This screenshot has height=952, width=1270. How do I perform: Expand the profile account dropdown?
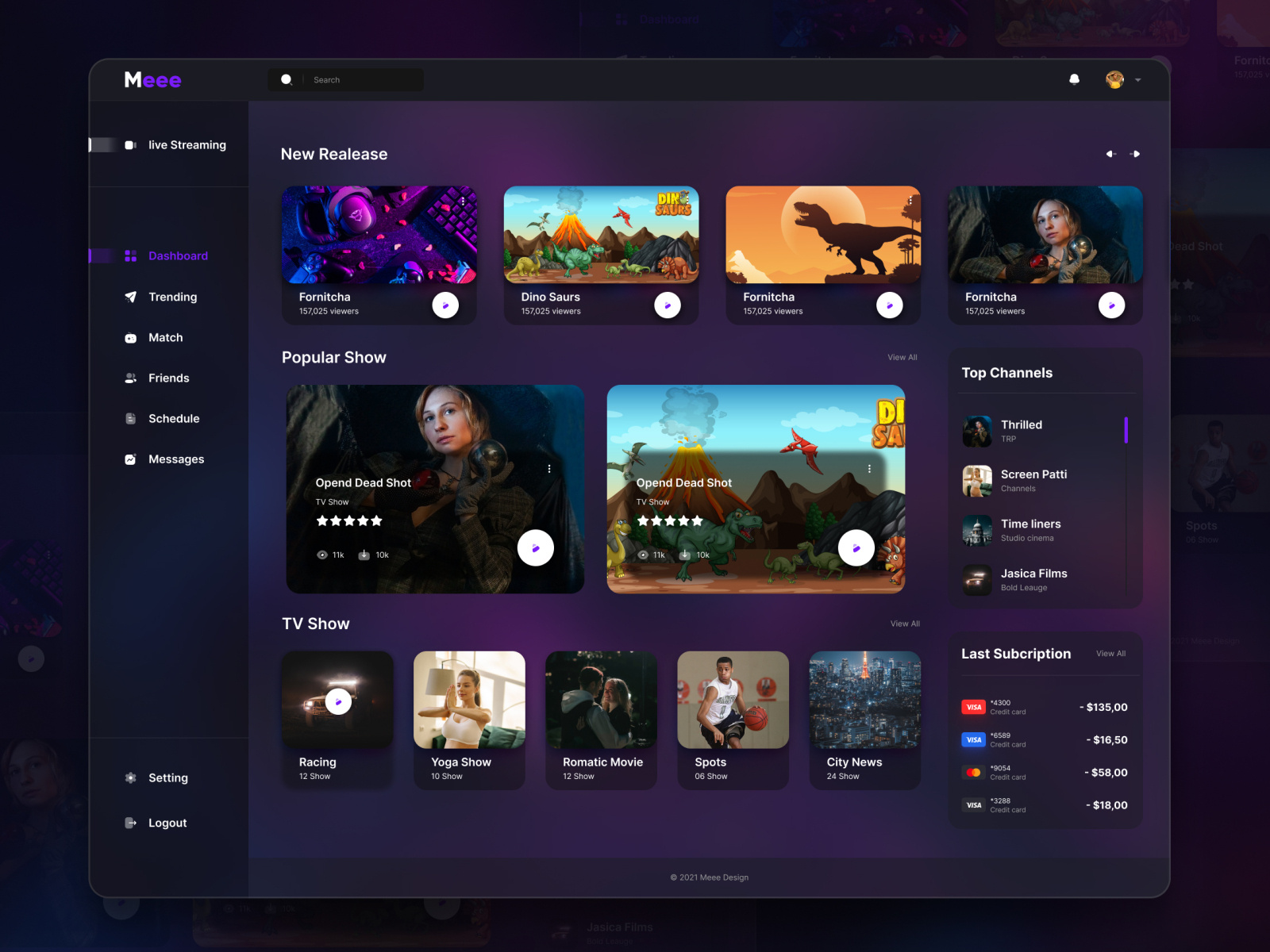1137,79
